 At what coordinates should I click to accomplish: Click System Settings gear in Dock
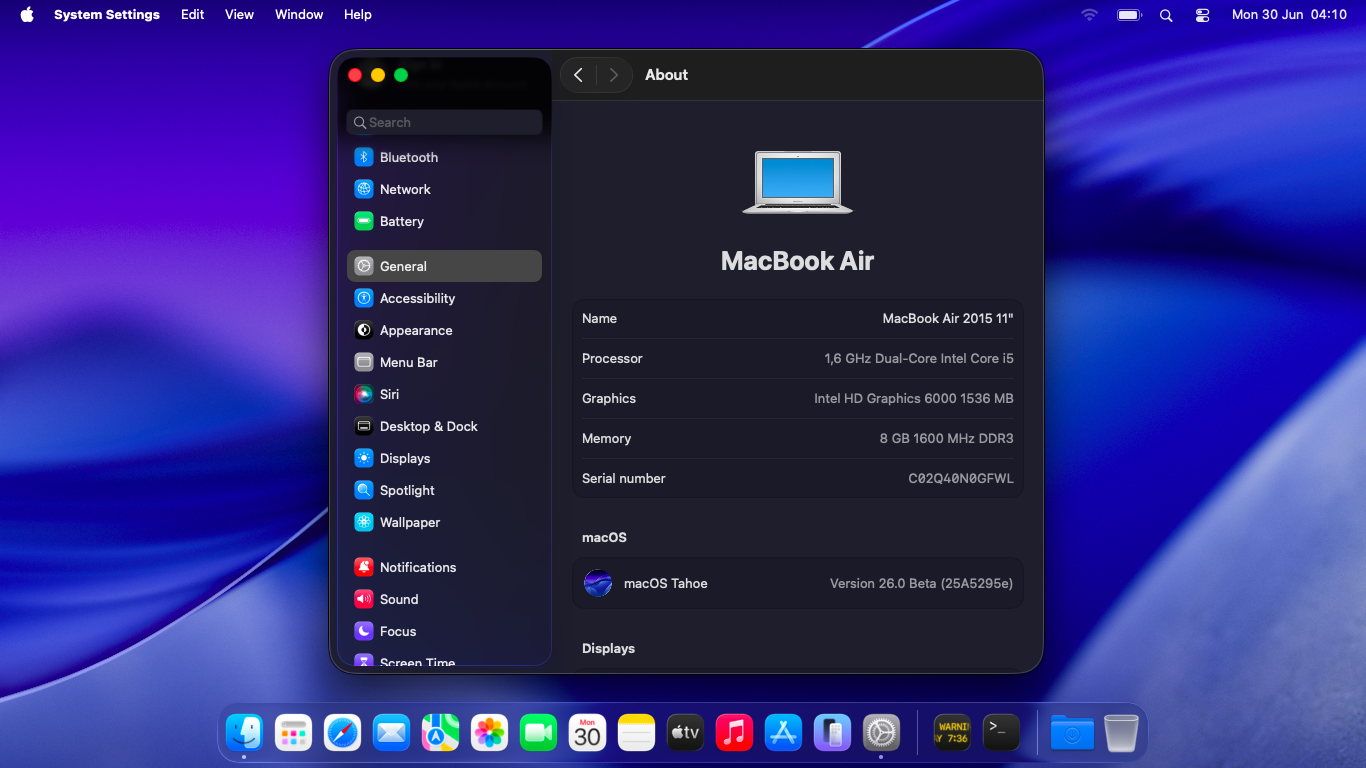click(881, 733)
